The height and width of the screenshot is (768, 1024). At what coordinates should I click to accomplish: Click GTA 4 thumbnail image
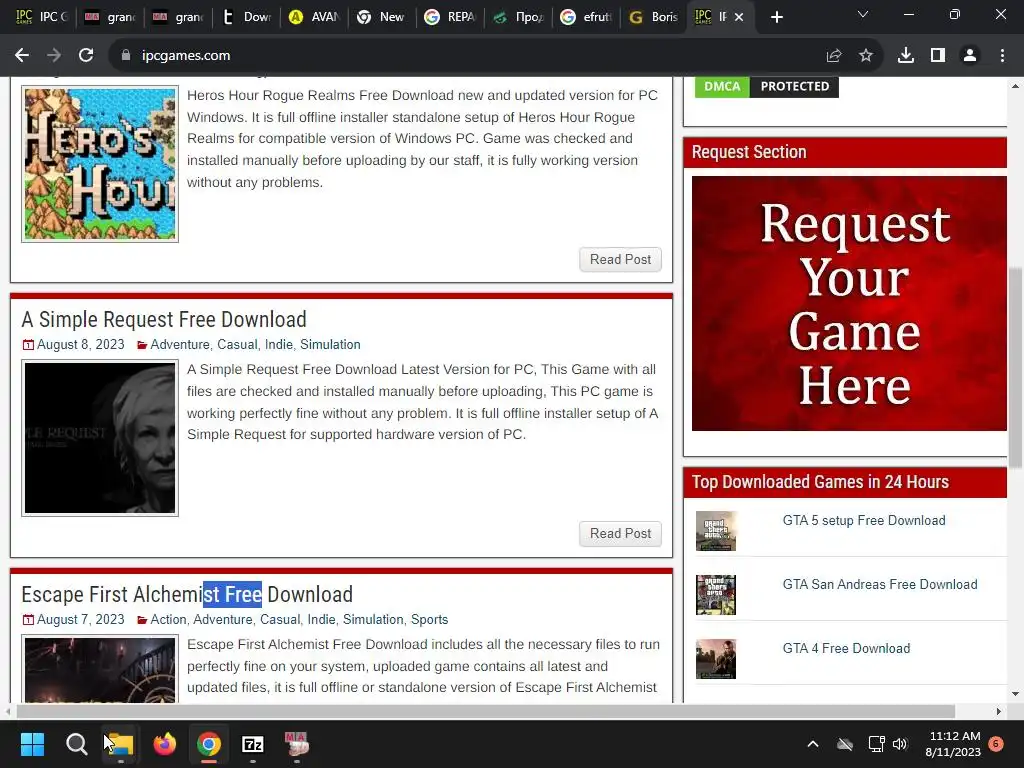(716, 659)
